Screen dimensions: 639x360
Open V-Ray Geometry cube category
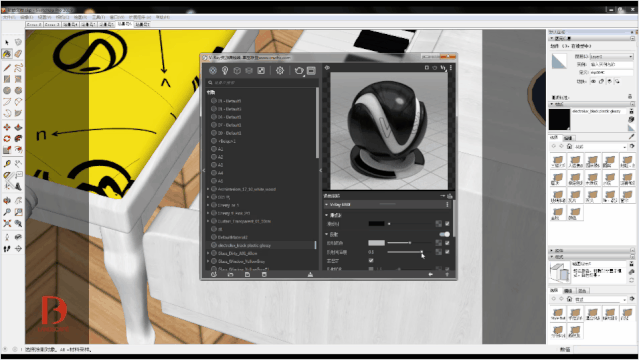click(x=237, y=71)
